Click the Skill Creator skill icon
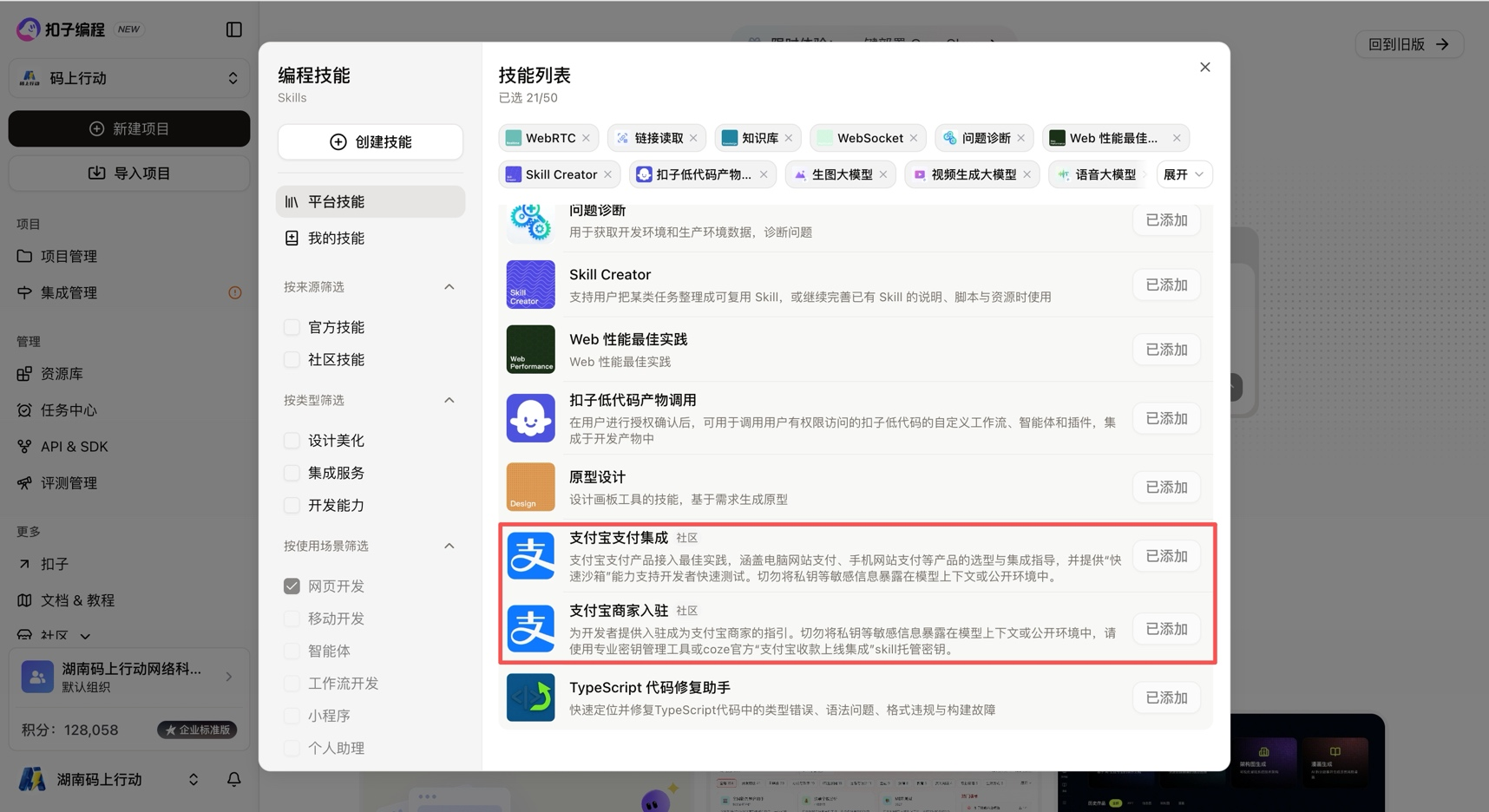This screenshot has height=812, width=1489. (530, 285)
